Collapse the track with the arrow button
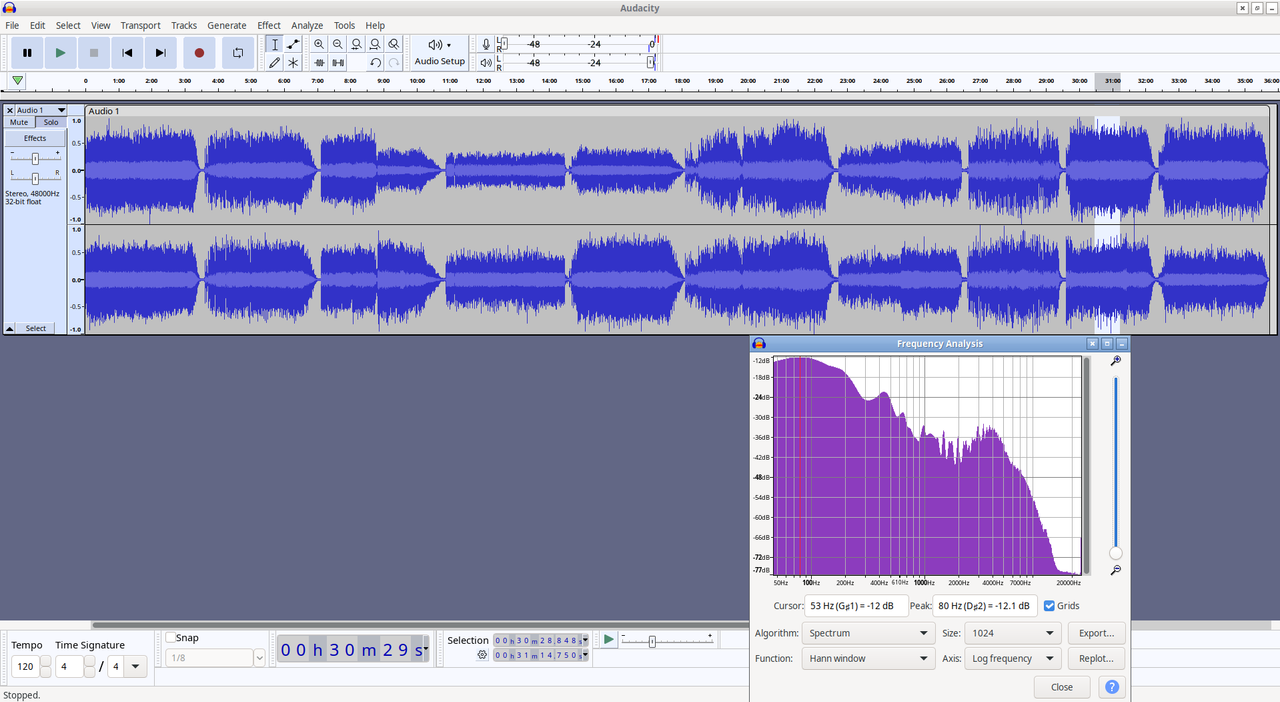Viewport: 1280px width, 702px height. coord(10,328)
